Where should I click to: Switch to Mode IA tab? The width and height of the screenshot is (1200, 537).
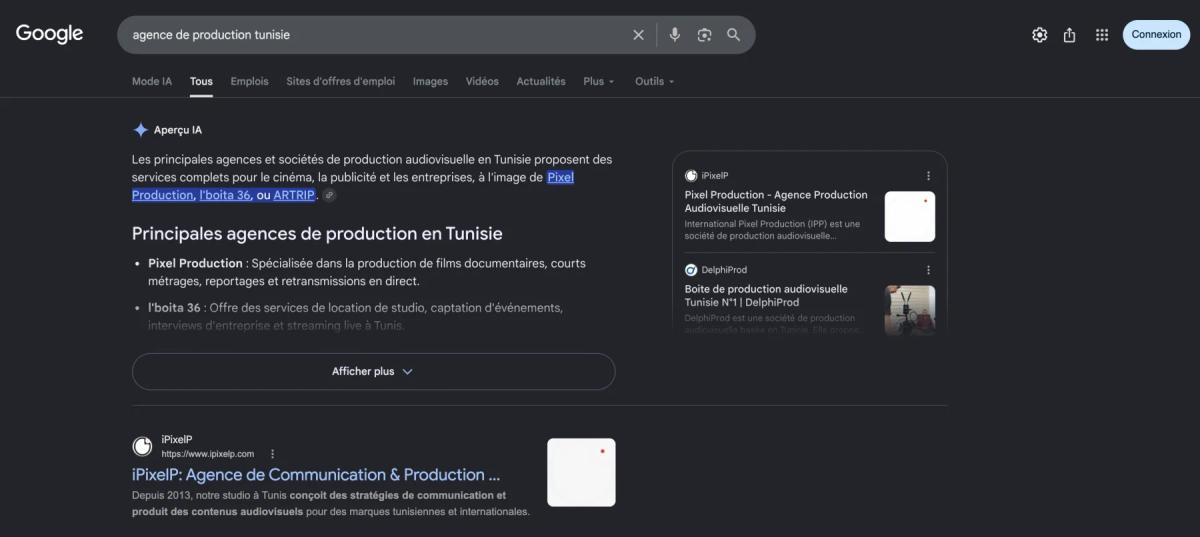pyautogui.click(x=152, y=81)
